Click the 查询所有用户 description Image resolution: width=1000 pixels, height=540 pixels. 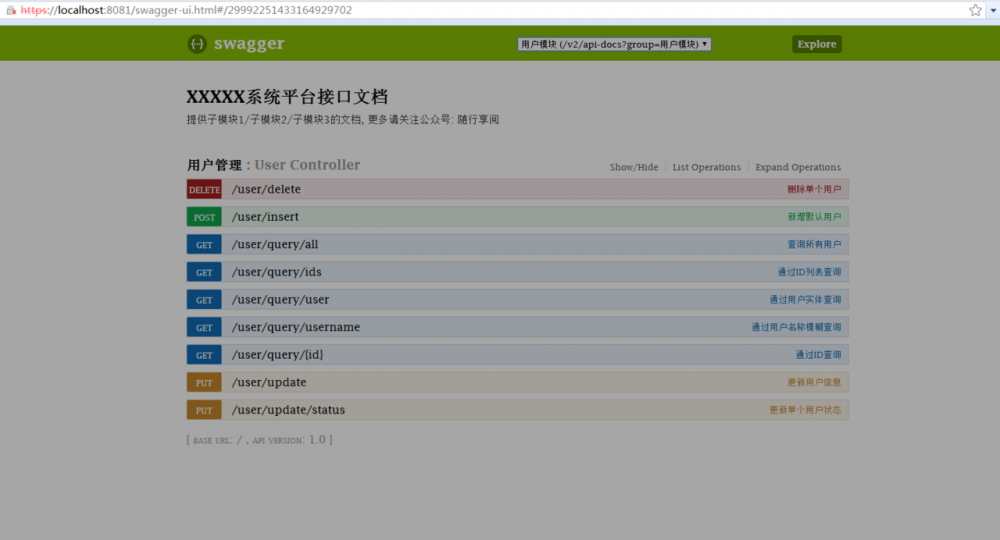[x=814, y=244]
